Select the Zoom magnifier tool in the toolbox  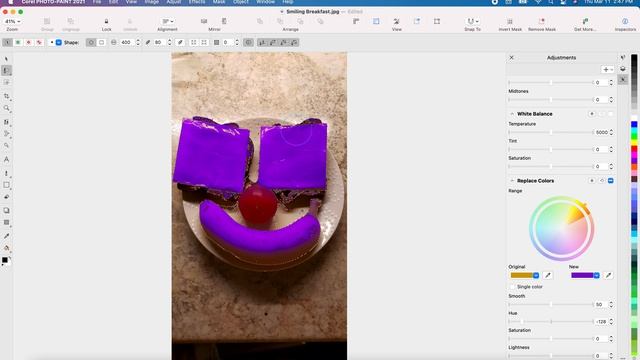pos(6,108)
